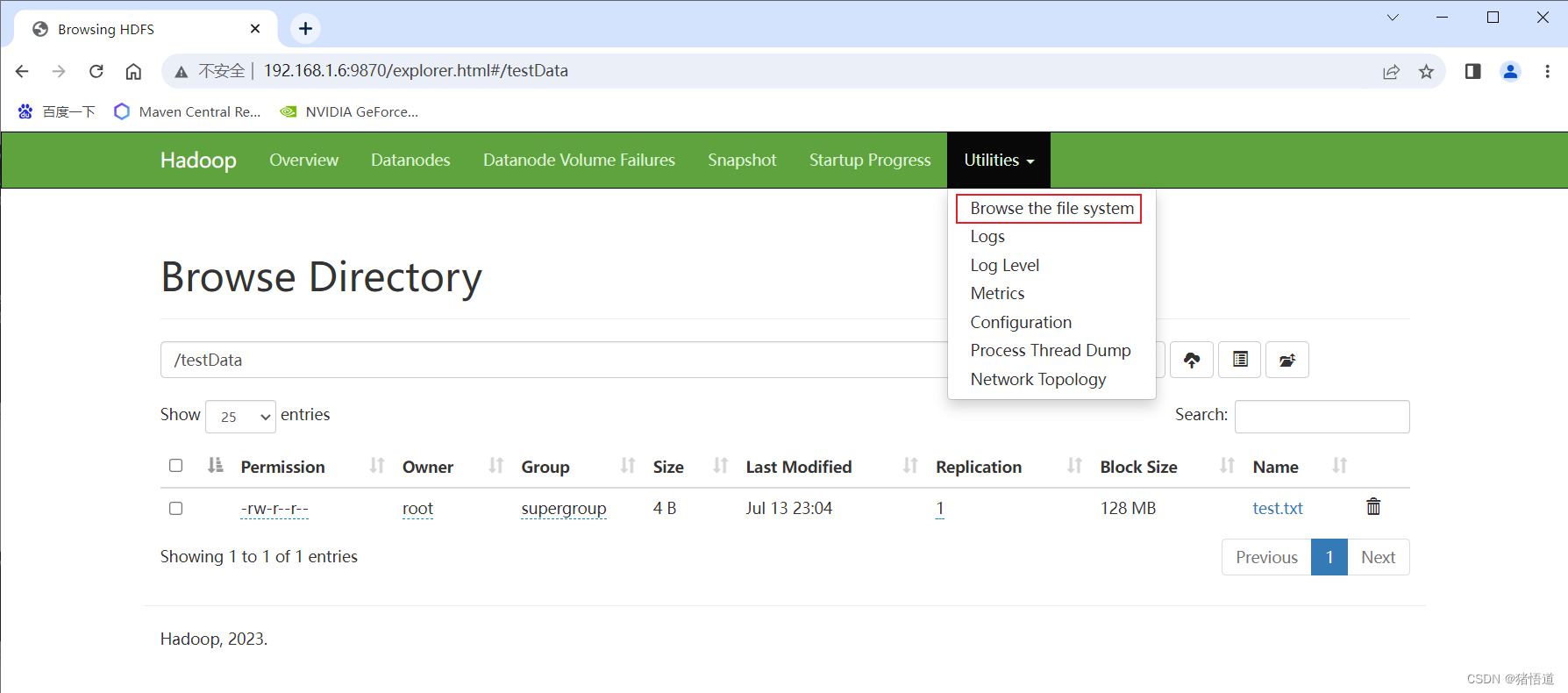Image resolution: width=1568 pixels, height=693 pixels.
Task: Open the Overview nav tab
Action: pos(303,160)
